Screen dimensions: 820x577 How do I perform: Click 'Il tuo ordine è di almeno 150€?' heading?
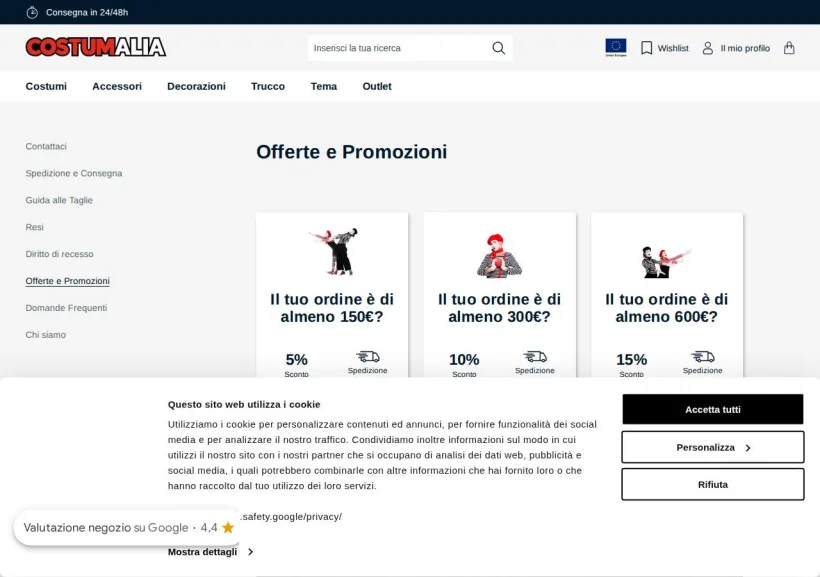[x=332, y=308]
